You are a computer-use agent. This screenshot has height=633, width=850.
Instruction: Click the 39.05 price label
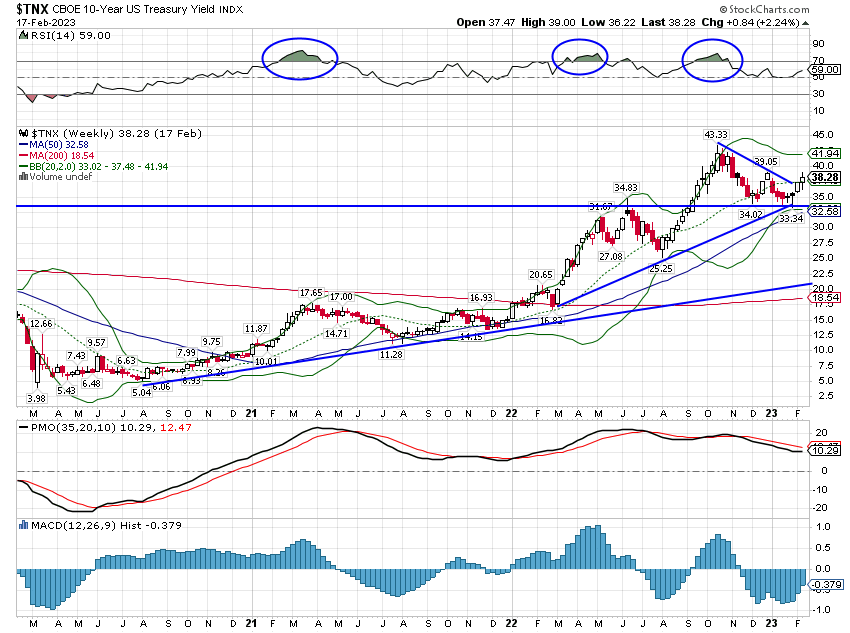coord(766,162)
